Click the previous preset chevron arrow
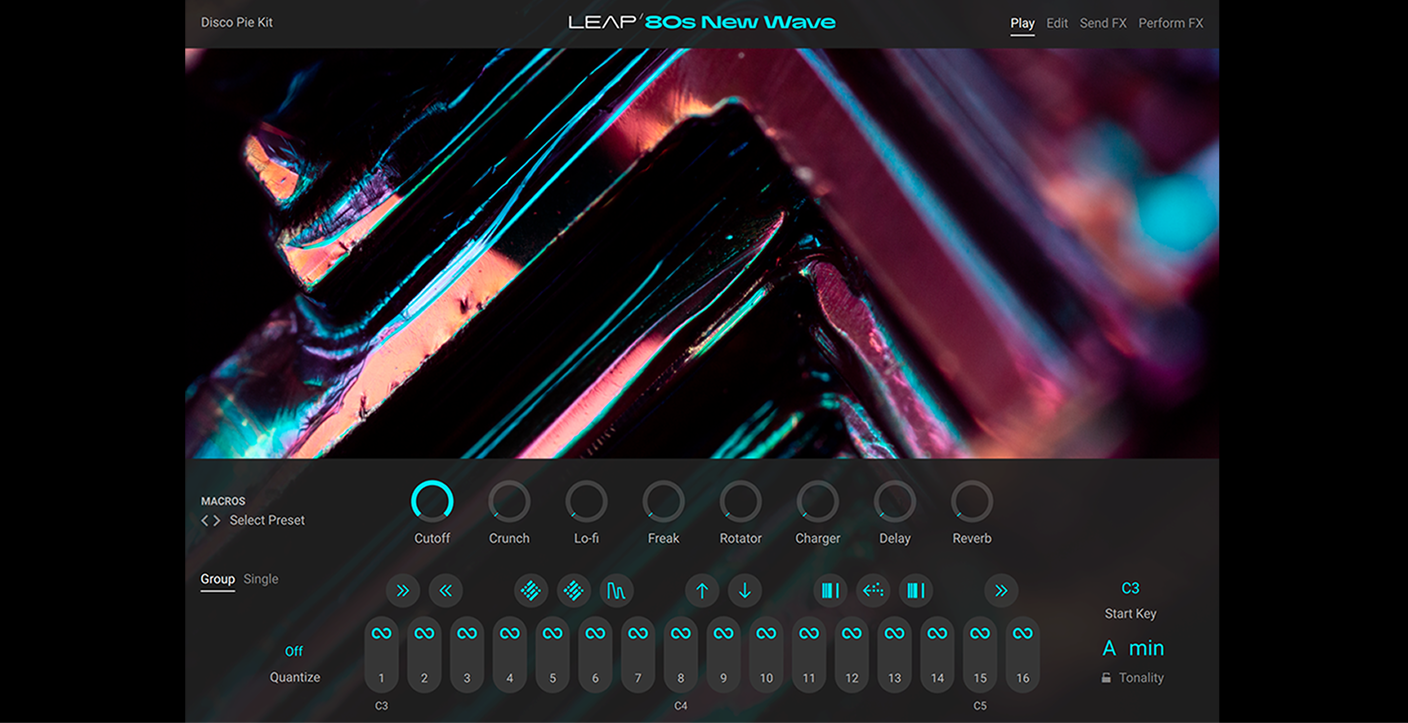1408x723 pixels. tap(203, 520)
